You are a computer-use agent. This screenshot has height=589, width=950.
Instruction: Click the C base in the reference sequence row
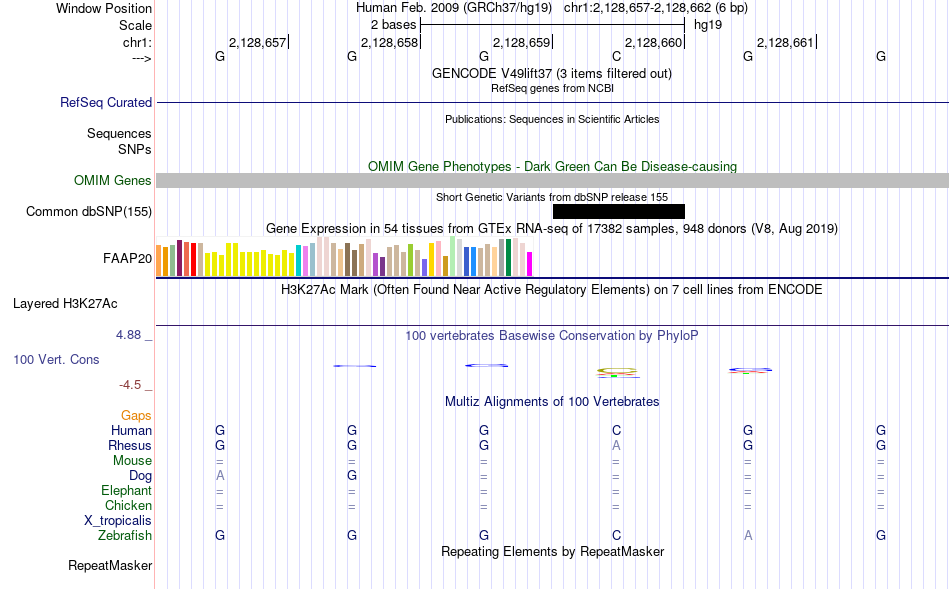pyautogui.click(x=616, y=56)
